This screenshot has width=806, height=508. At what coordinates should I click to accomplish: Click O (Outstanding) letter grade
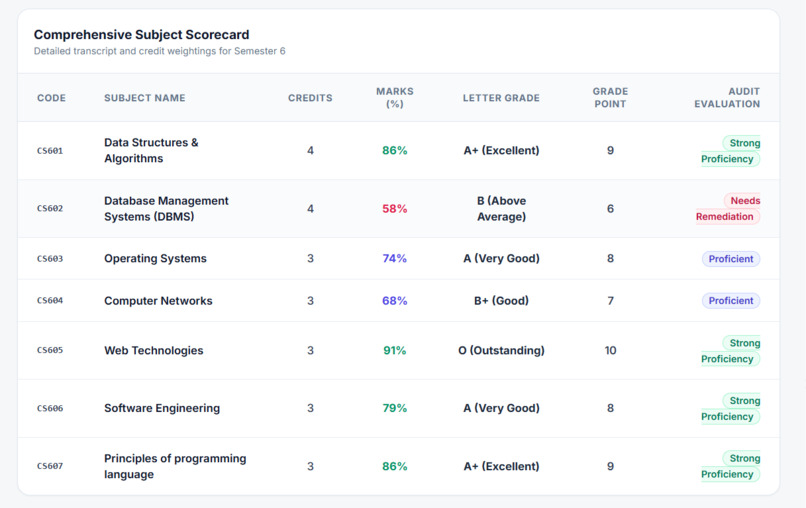pyautogui.click(x=501, y=350)
